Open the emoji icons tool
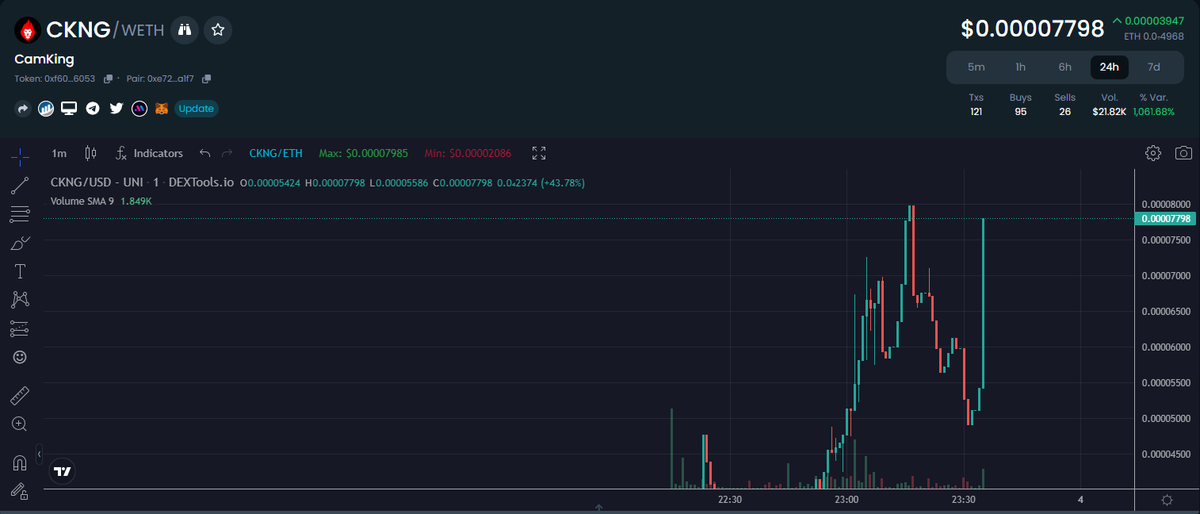 [x=19, y=357]
